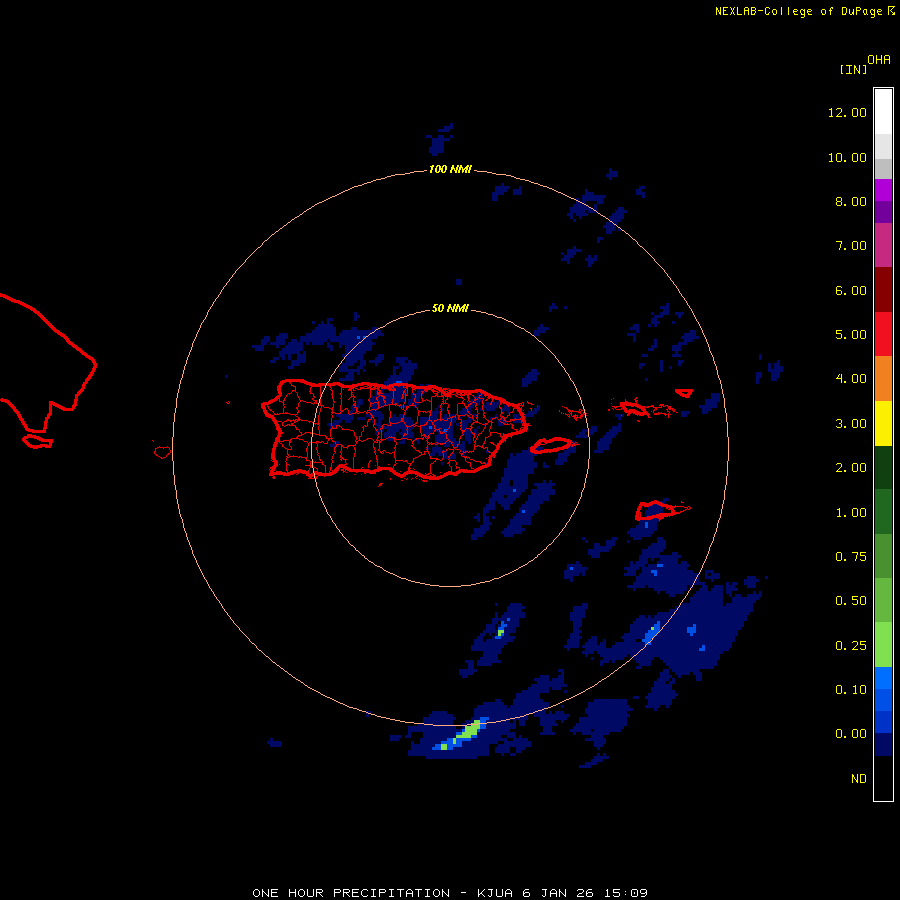Click the 12.00 legend value

[x=847, y=112]
